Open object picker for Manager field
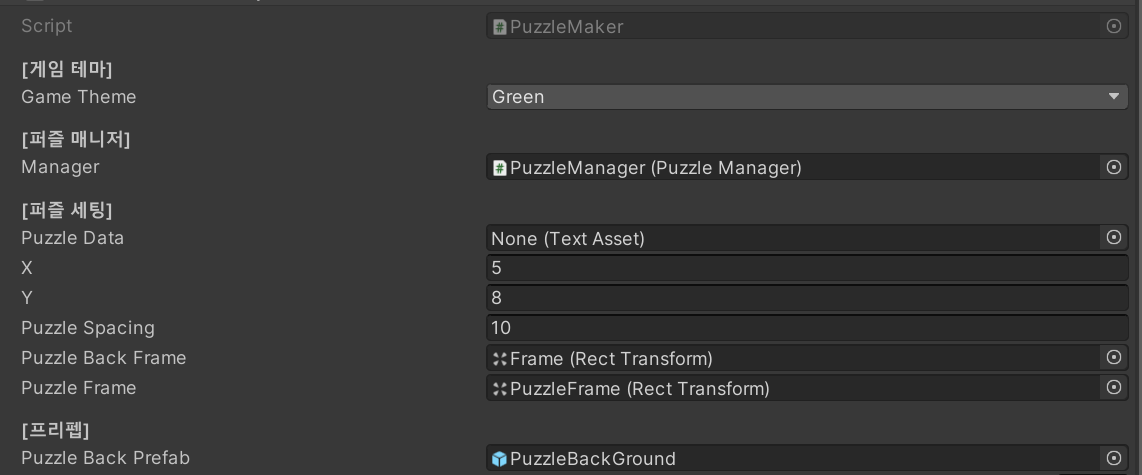This screenshot has width=1142, height=475. (1114, 167)
